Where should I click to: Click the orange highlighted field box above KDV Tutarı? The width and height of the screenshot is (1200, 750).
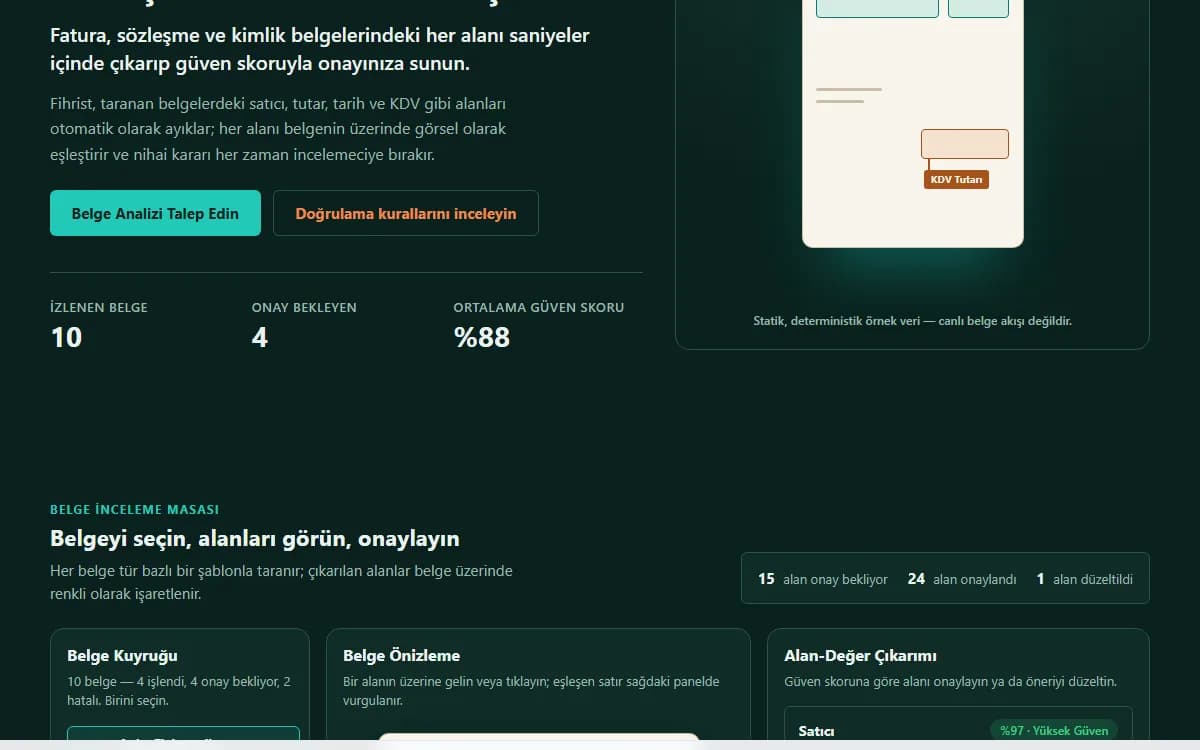pos(965,144)
